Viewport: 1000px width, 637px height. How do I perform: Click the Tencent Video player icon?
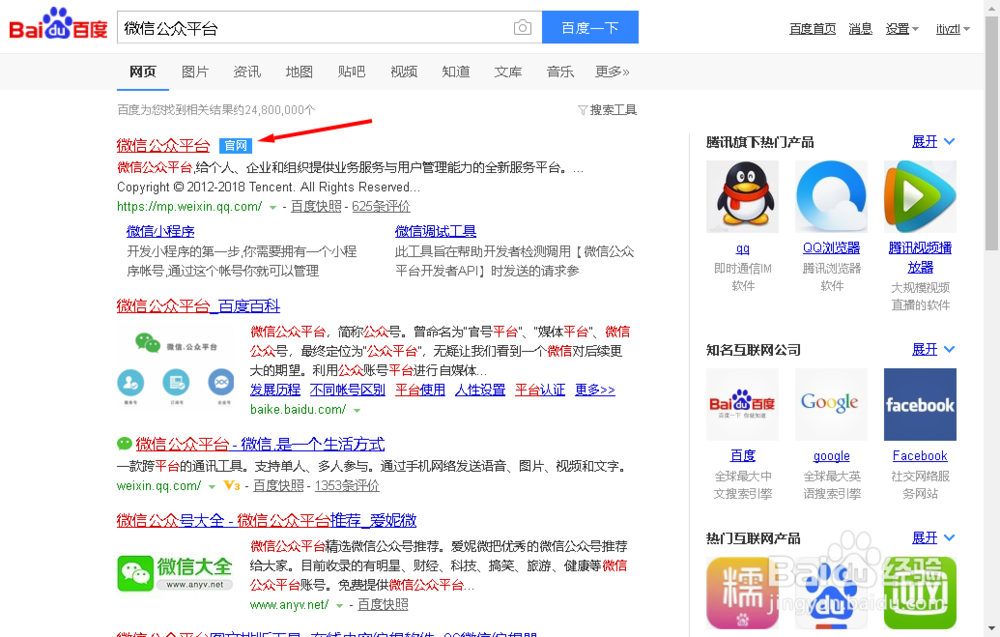[920, 196]
